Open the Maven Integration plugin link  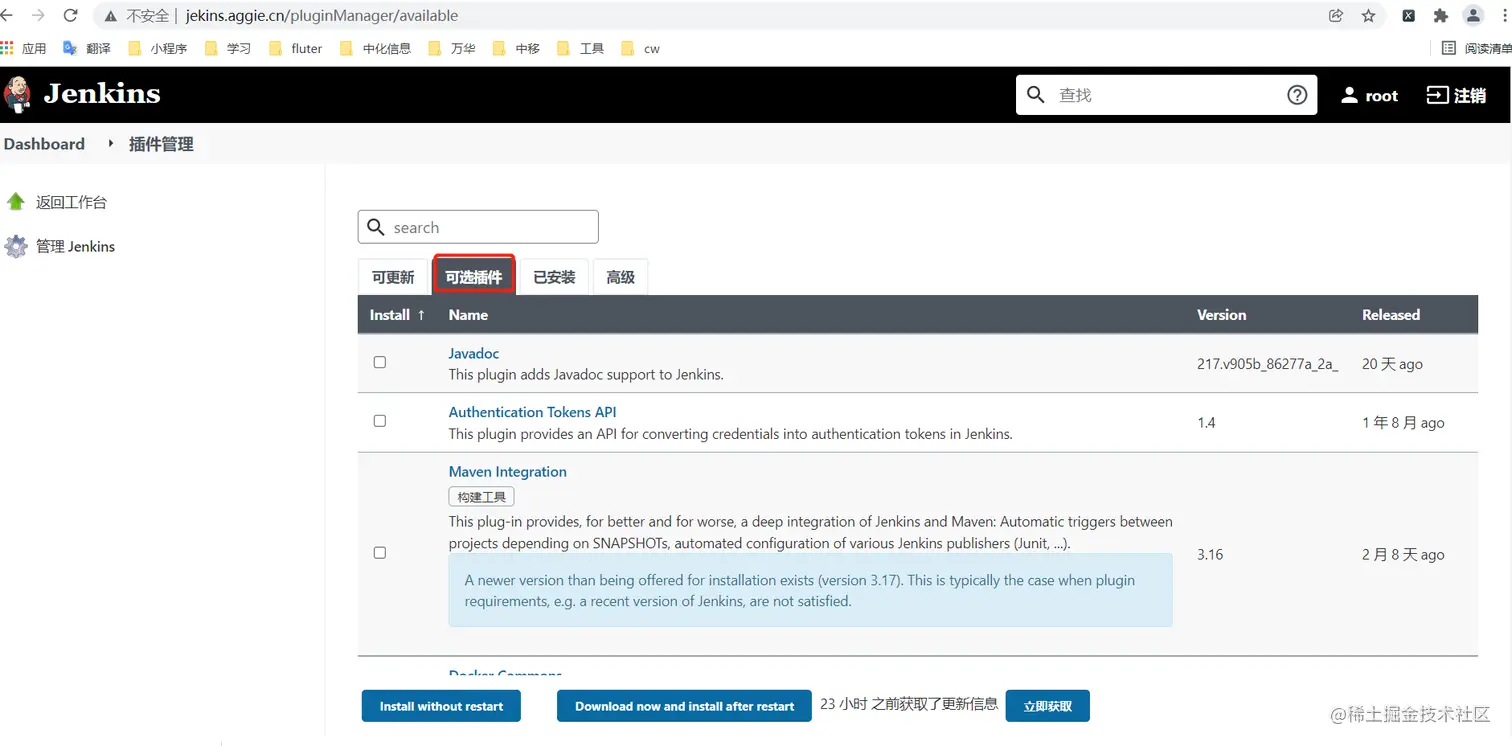pos(508,472)
